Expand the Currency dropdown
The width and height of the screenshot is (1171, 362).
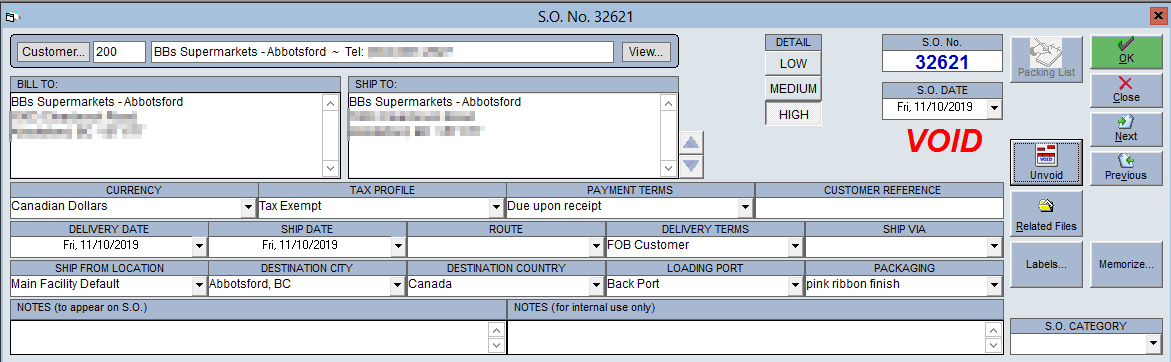click(x=248, y=207)
